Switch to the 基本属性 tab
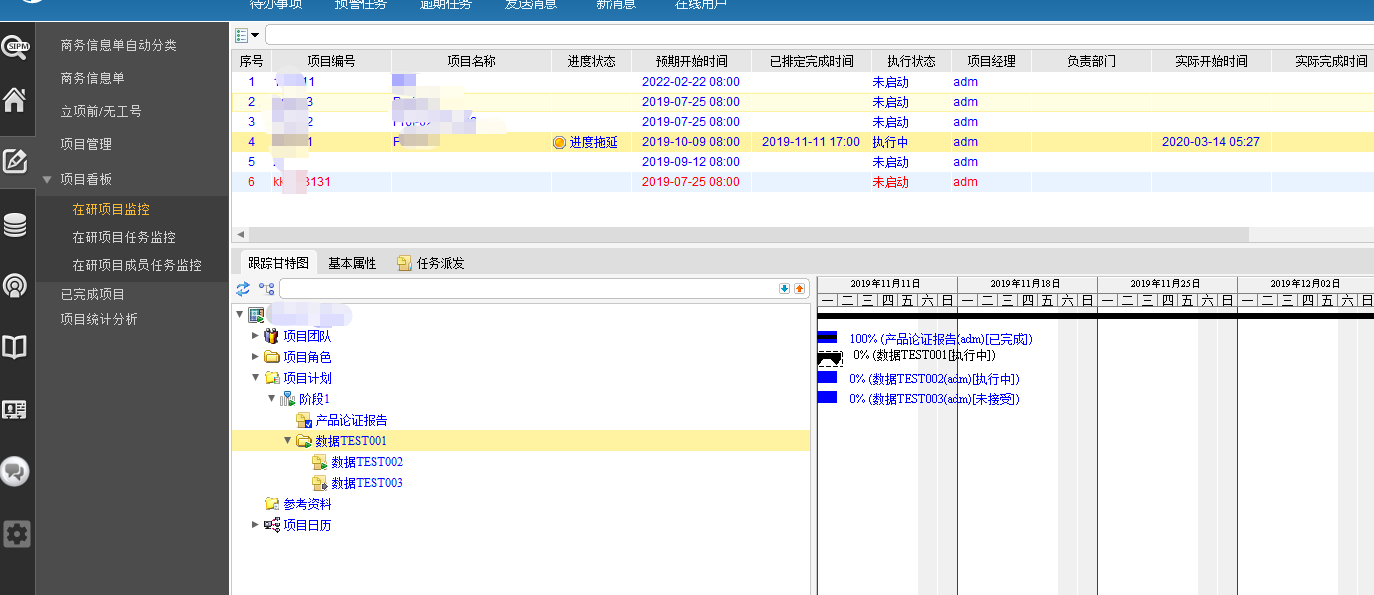The width and height of the screenshot is (1374, 595). point(352,263)
